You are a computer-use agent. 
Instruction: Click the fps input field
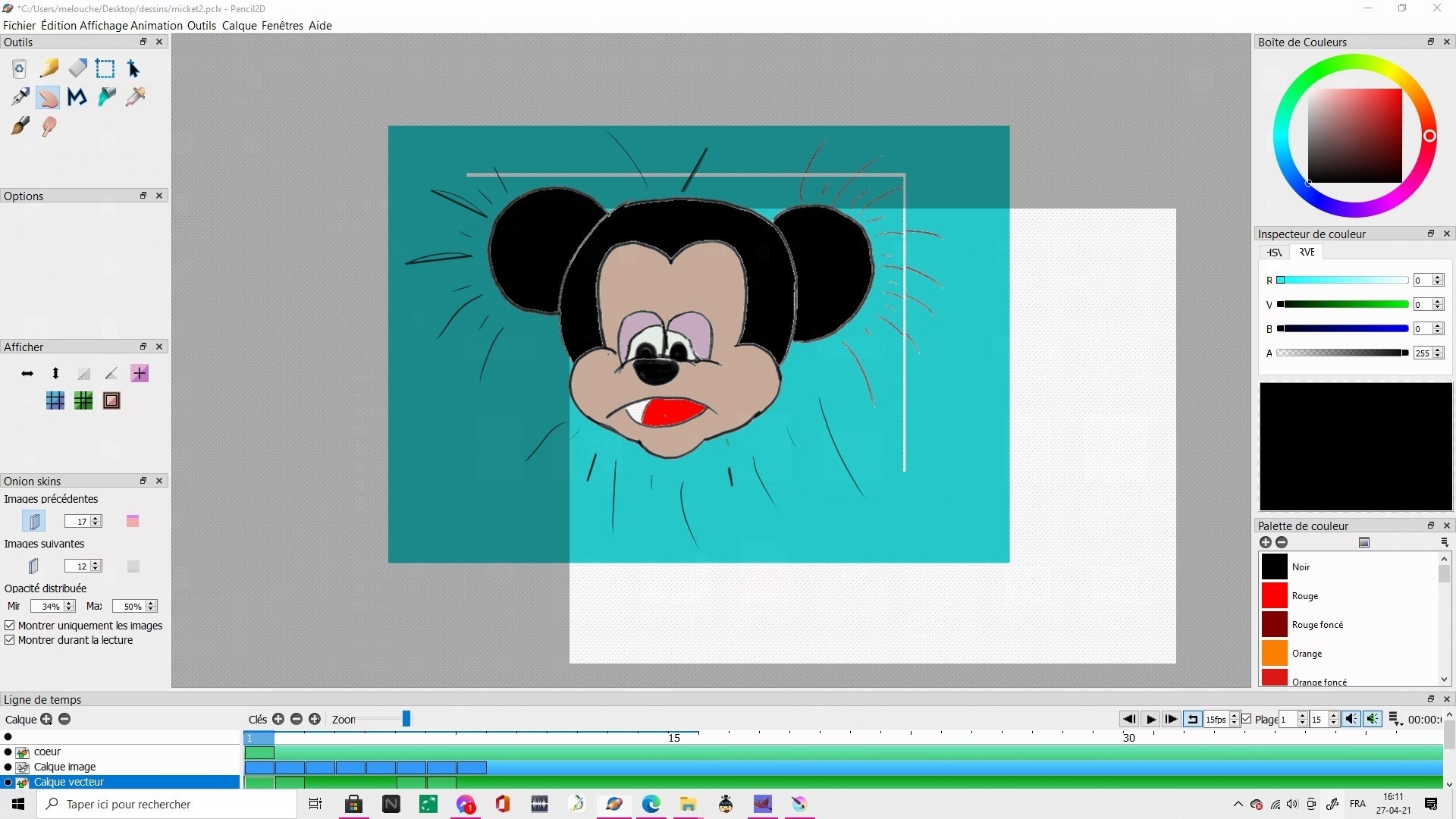(1216, 719)
